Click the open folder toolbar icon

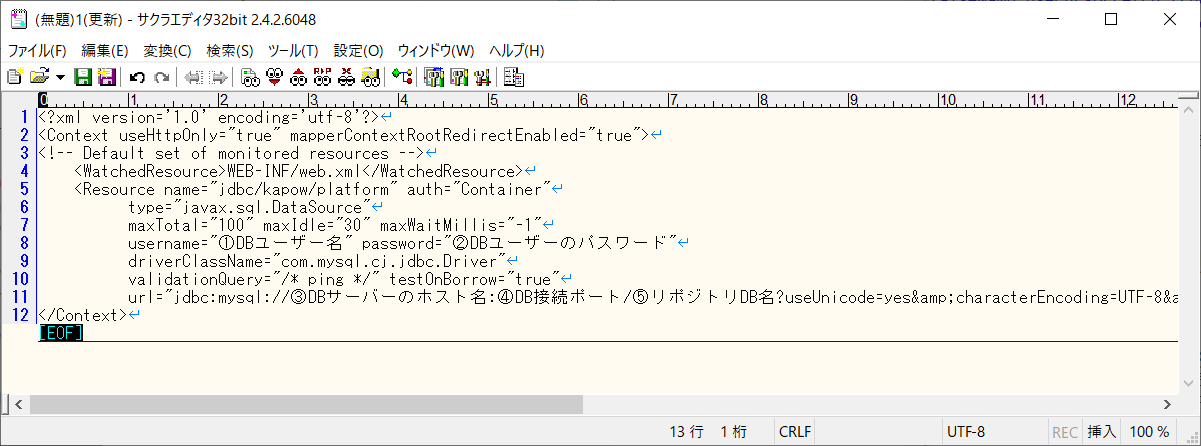(x=40, y=76)
